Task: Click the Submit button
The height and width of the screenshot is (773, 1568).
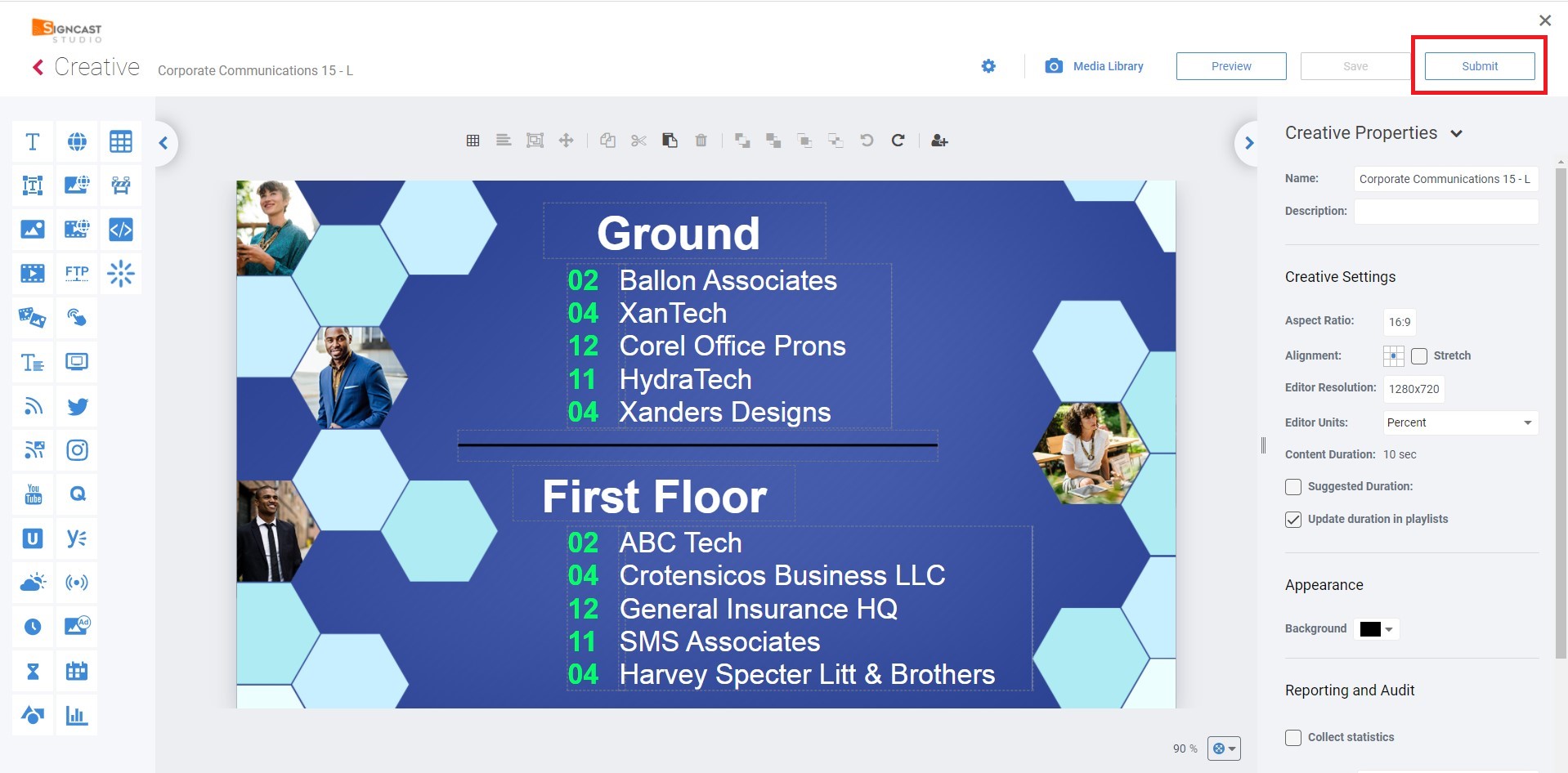Action: click(x=1479, y=66)
